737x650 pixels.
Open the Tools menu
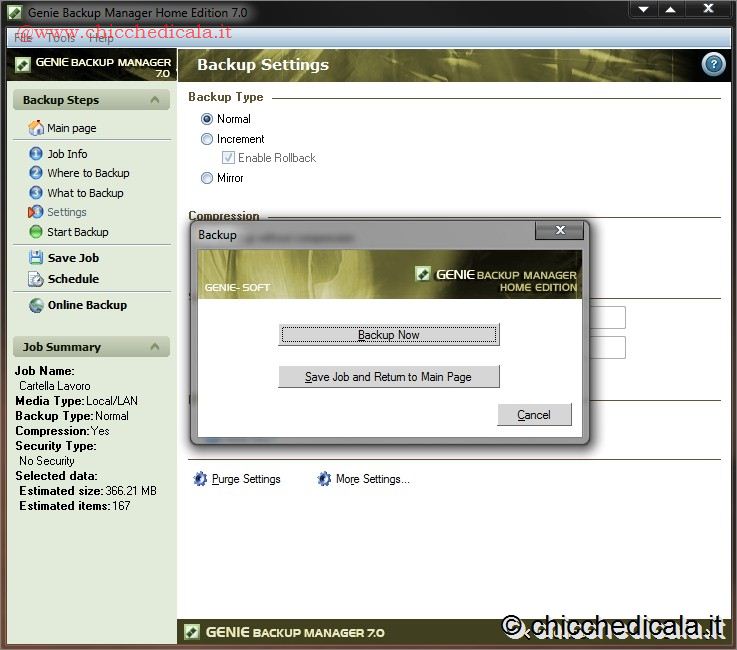tap(60, 38)
